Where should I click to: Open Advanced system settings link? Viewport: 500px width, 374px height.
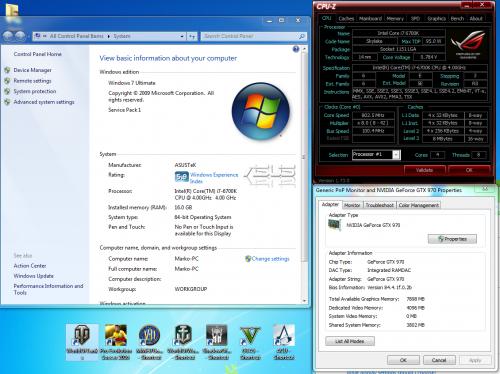[x=44, y=102]
